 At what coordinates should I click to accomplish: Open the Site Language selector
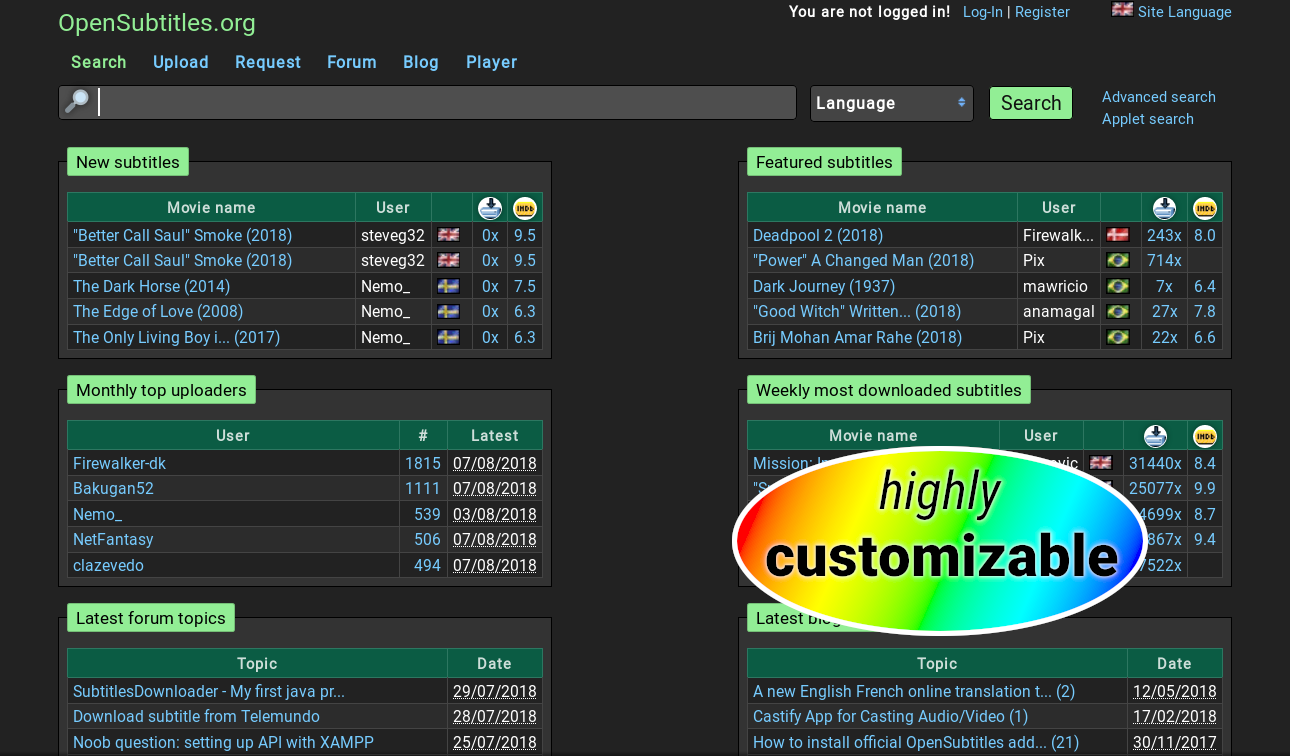pos(1184,12)
